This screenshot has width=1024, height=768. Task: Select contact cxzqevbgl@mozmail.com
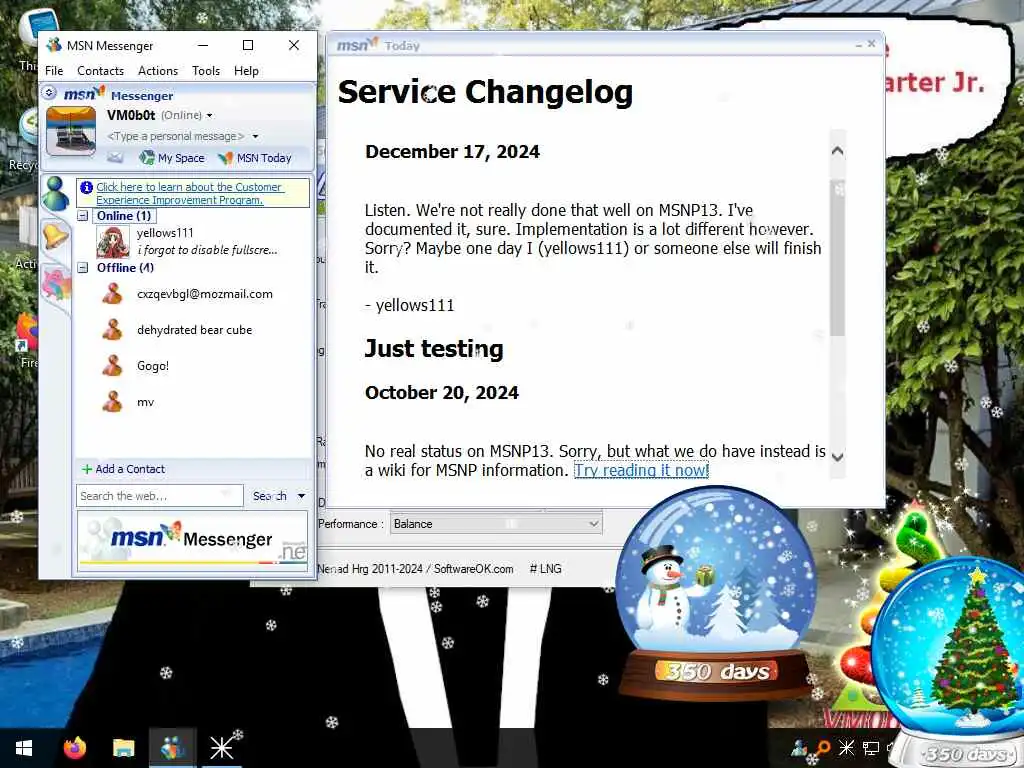point(204,294)
